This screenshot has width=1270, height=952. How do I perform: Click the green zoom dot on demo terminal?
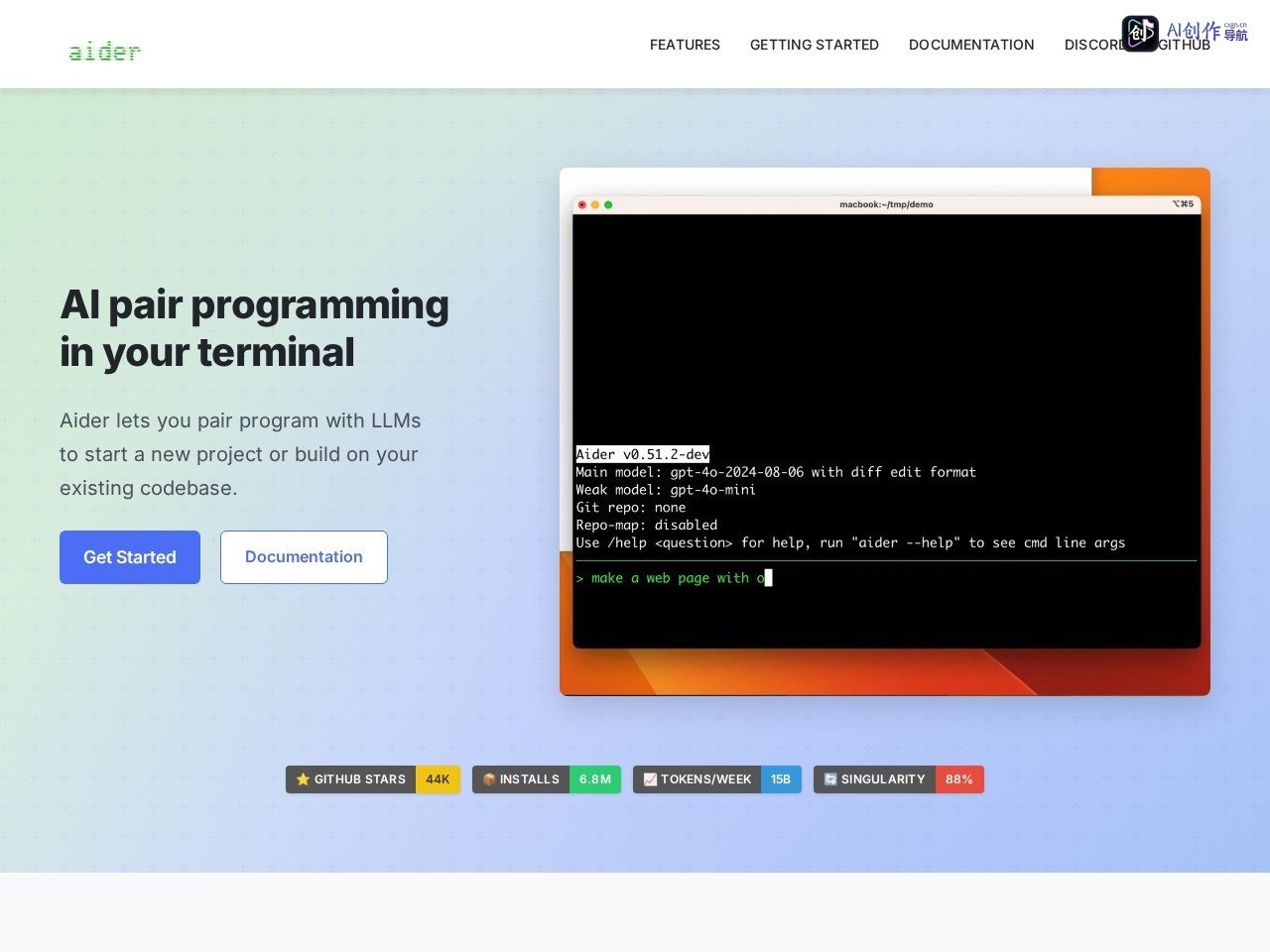608,204
